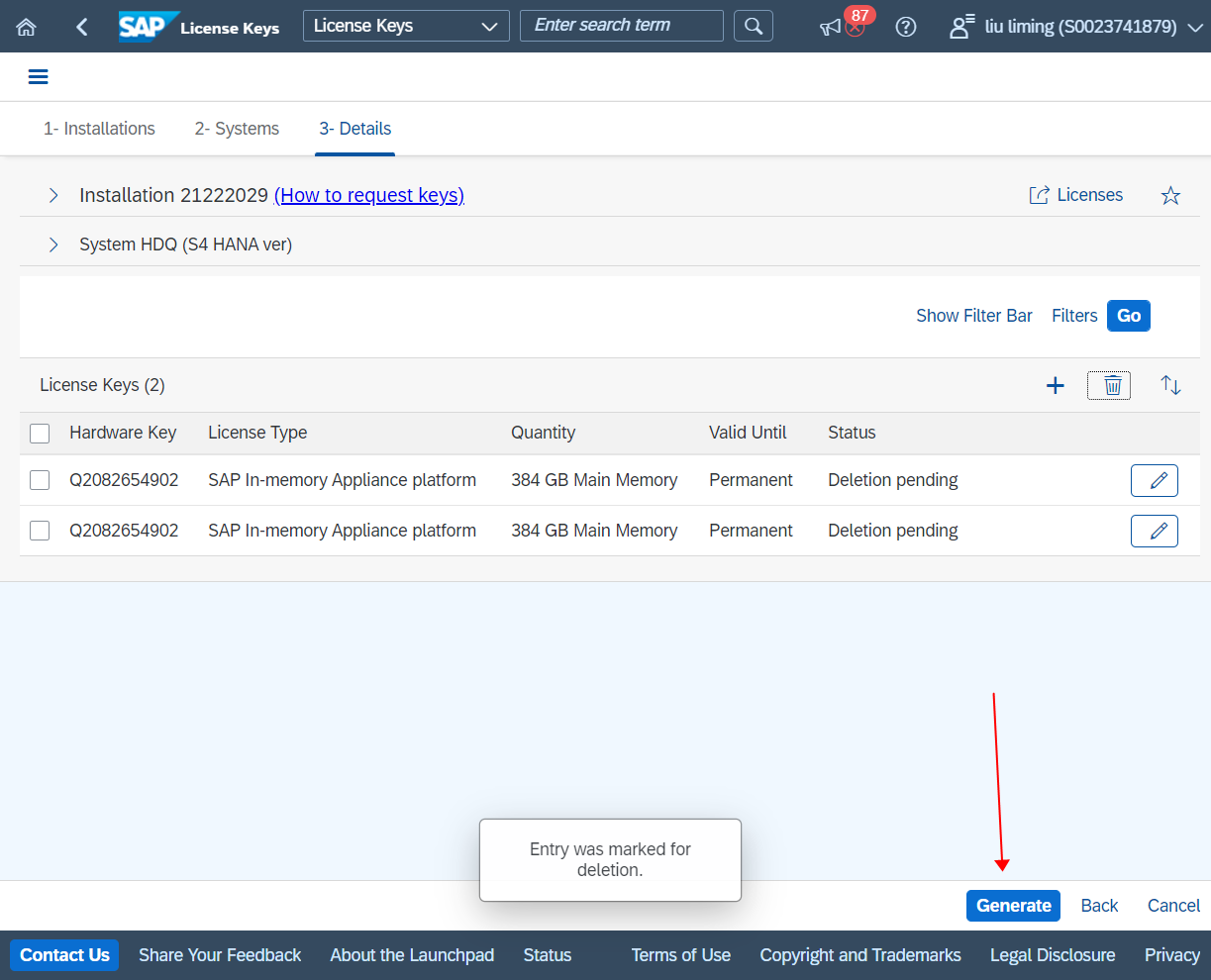Click the notification count badge 87
Image resolution: width=1211 pixels, height=980 pixels.
859,15
